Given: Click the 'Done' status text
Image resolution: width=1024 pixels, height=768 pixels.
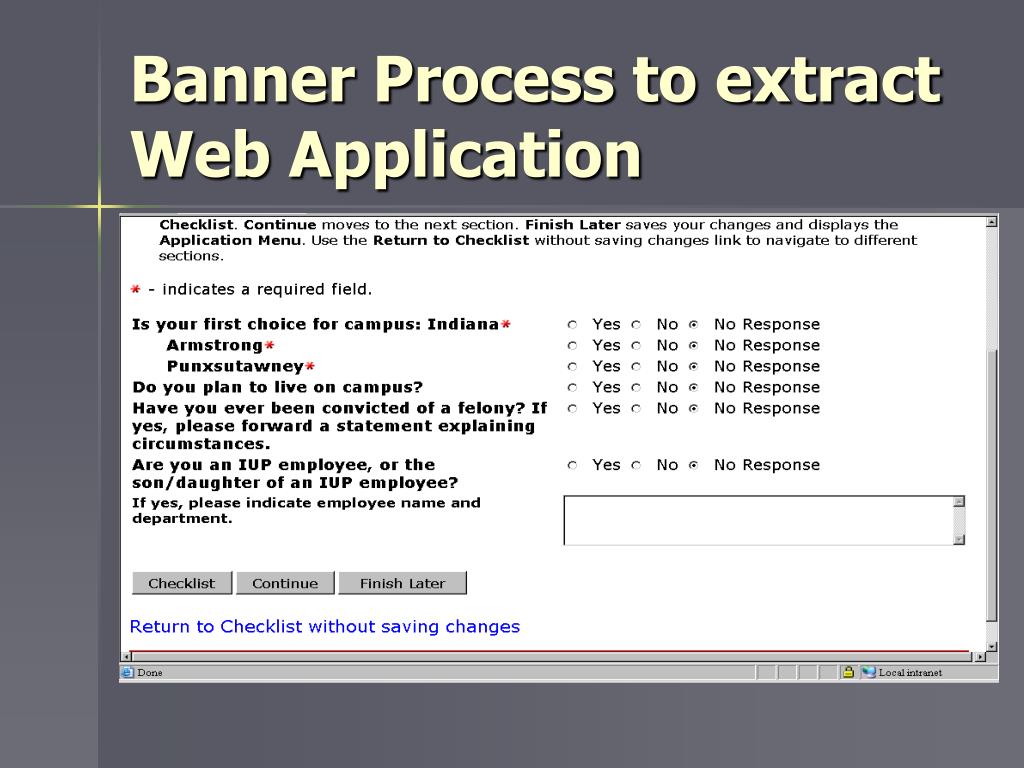Looking at the screenshot, I should 150,672.
